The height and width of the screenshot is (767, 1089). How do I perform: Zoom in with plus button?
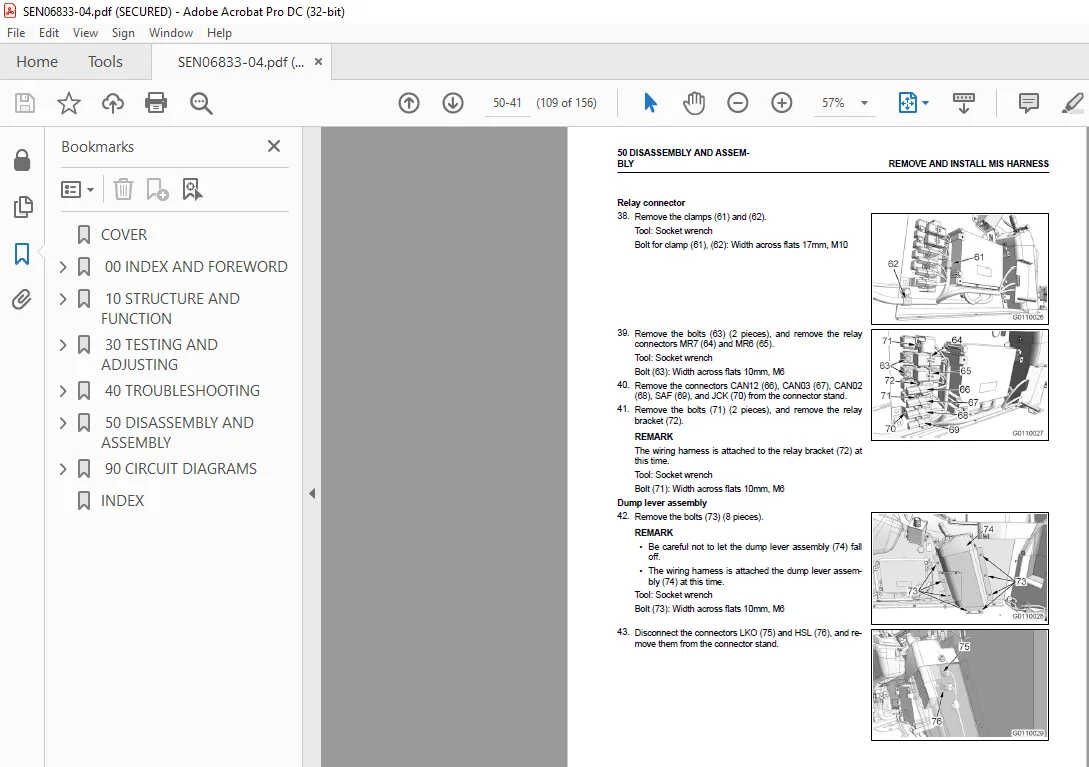(781, 104)
